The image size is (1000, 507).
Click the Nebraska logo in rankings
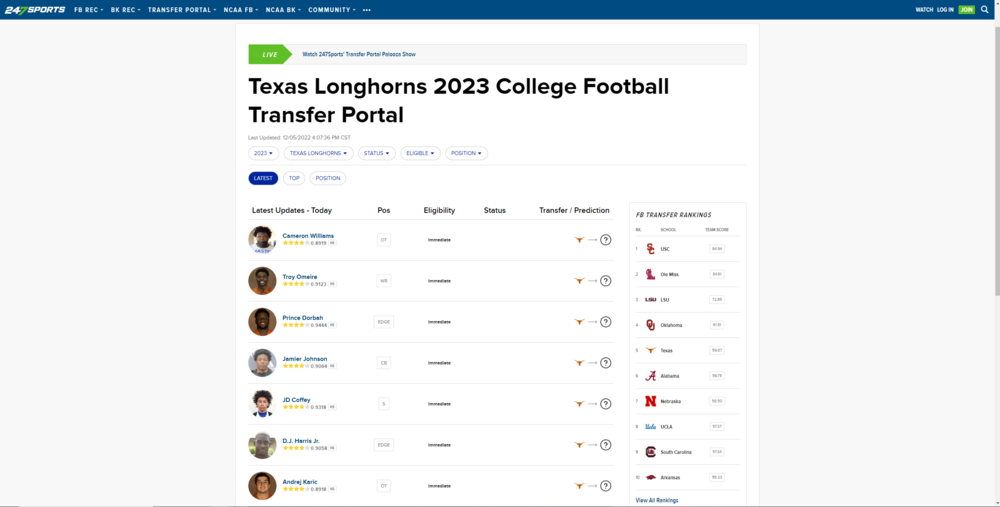(x=650, y=401)
